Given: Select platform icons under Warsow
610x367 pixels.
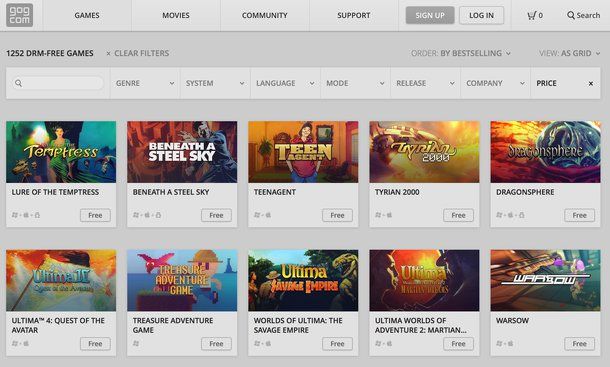Looking at the screenshot, I should [x=505, y=343].
